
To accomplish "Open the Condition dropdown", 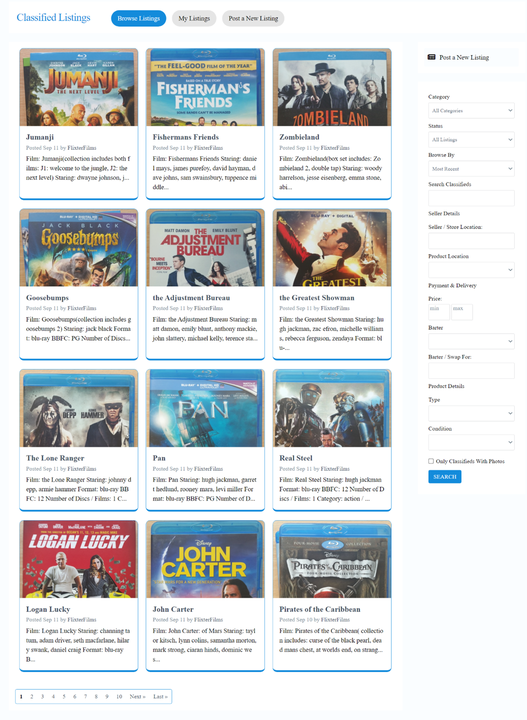I will pyautogui.click(x=471, y=443).
